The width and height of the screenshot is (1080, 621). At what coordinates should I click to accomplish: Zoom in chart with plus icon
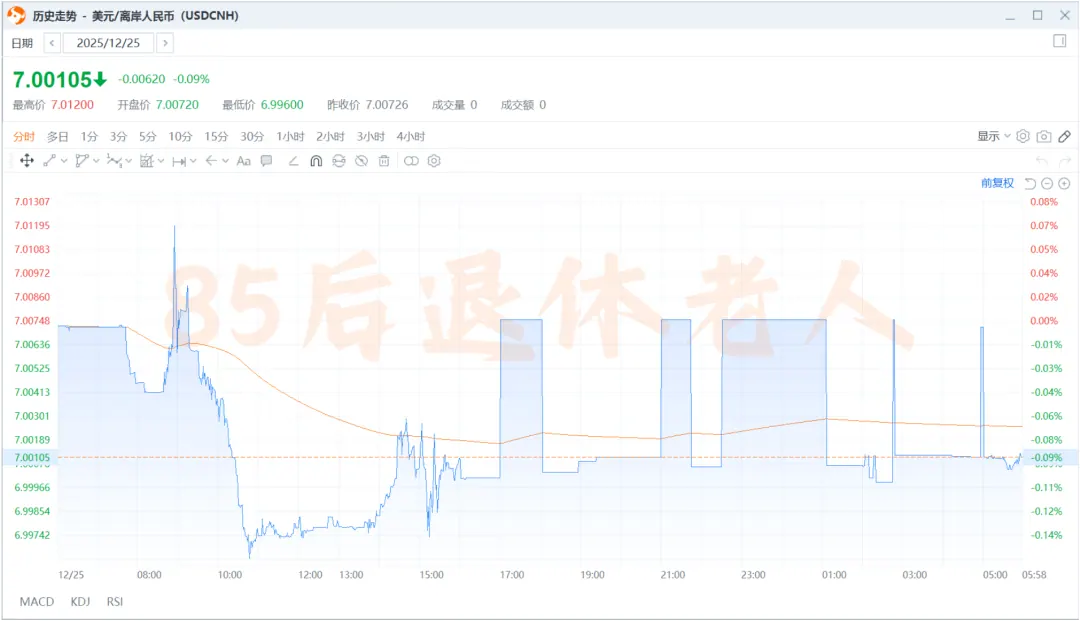[x=1064, y=183]
